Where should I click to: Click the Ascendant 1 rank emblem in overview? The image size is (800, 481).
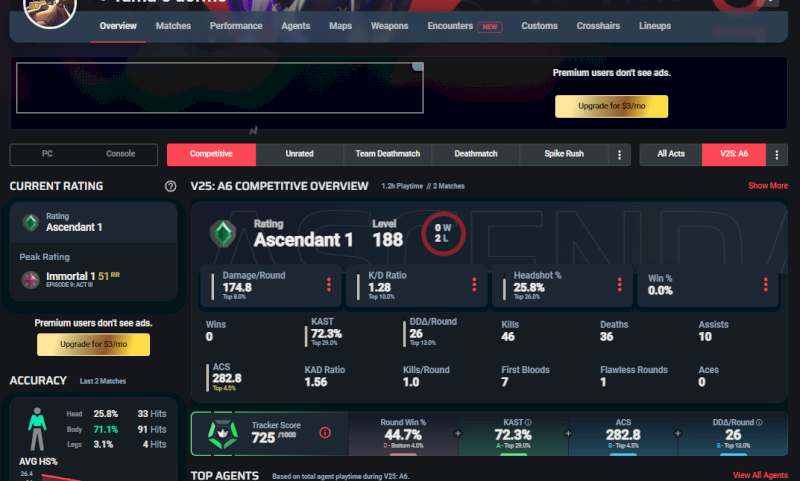point(223,234)
